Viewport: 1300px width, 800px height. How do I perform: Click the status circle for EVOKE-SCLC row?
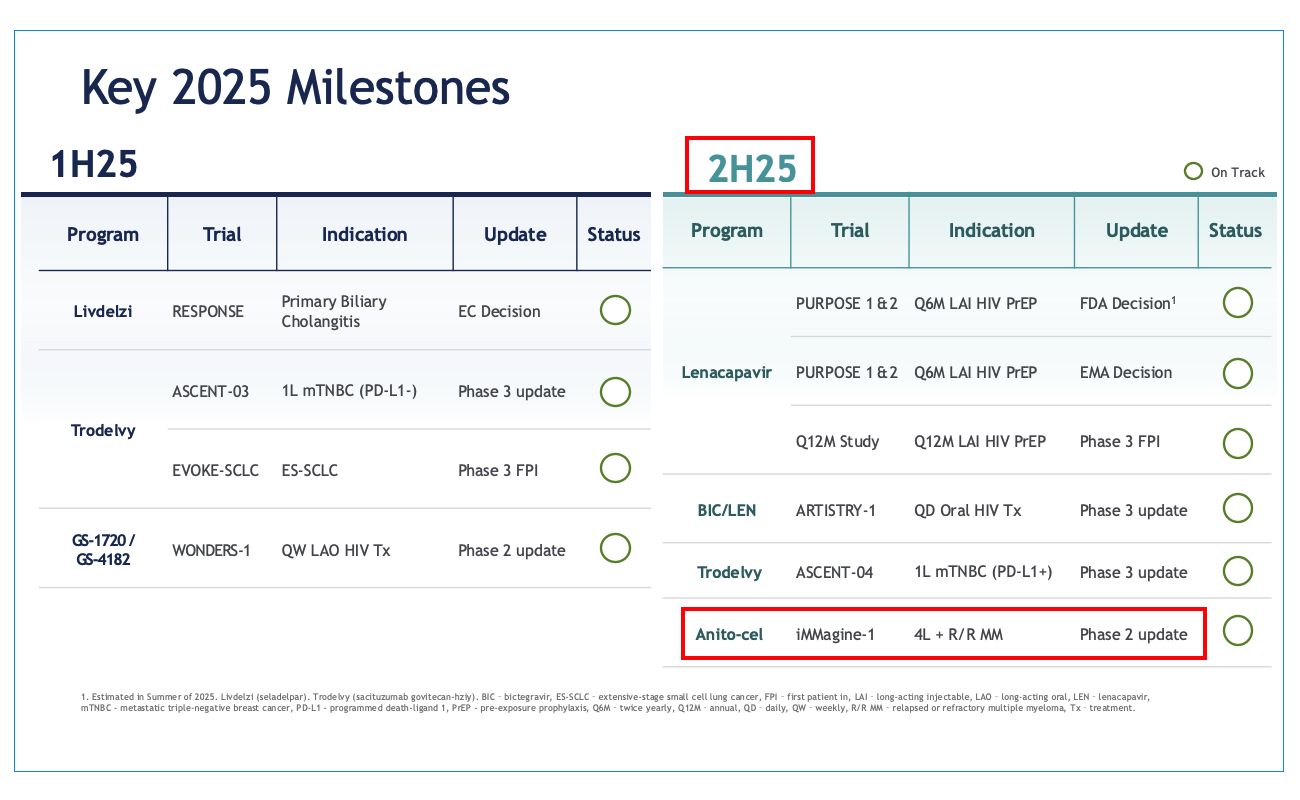[x=615, y=468]
